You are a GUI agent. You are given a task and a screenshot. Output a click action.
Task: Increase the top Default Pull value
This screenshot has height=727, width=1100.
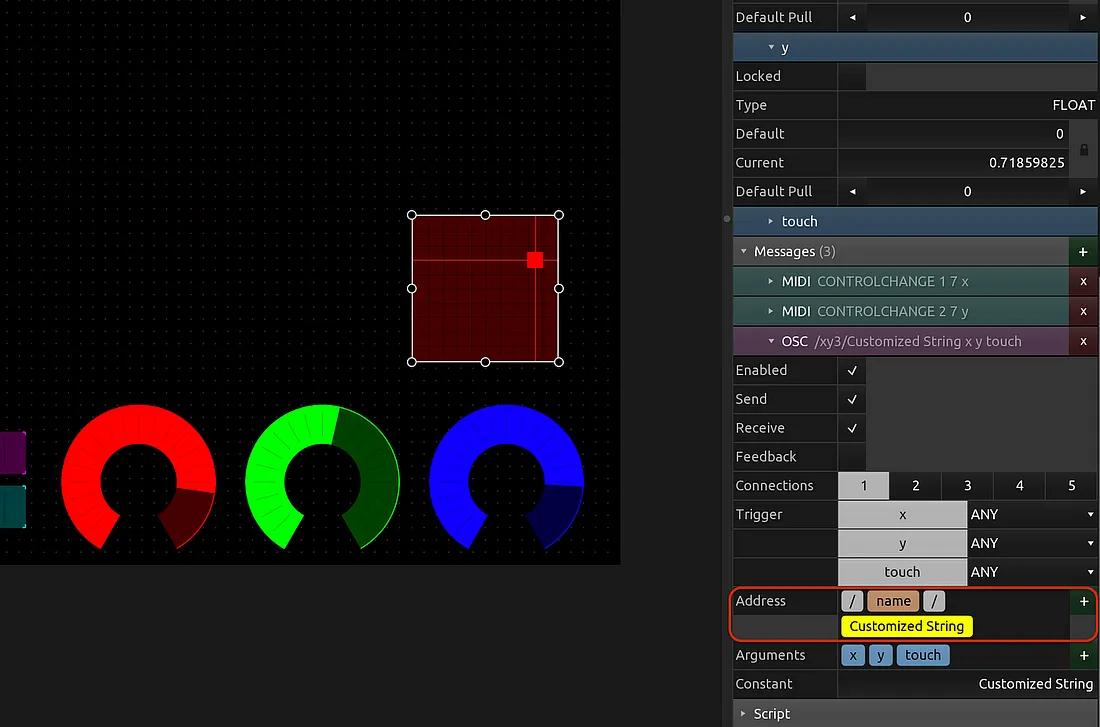tap(1083, 18)
